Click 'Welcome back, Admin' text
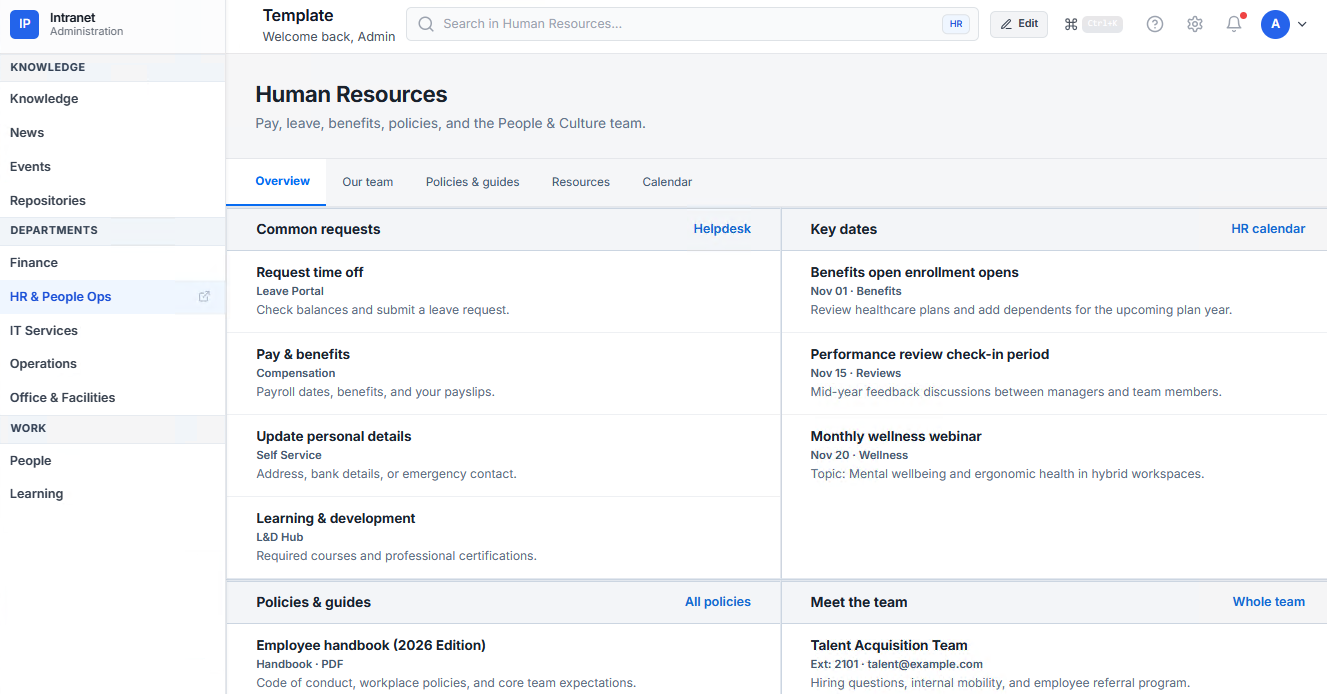 329,37
